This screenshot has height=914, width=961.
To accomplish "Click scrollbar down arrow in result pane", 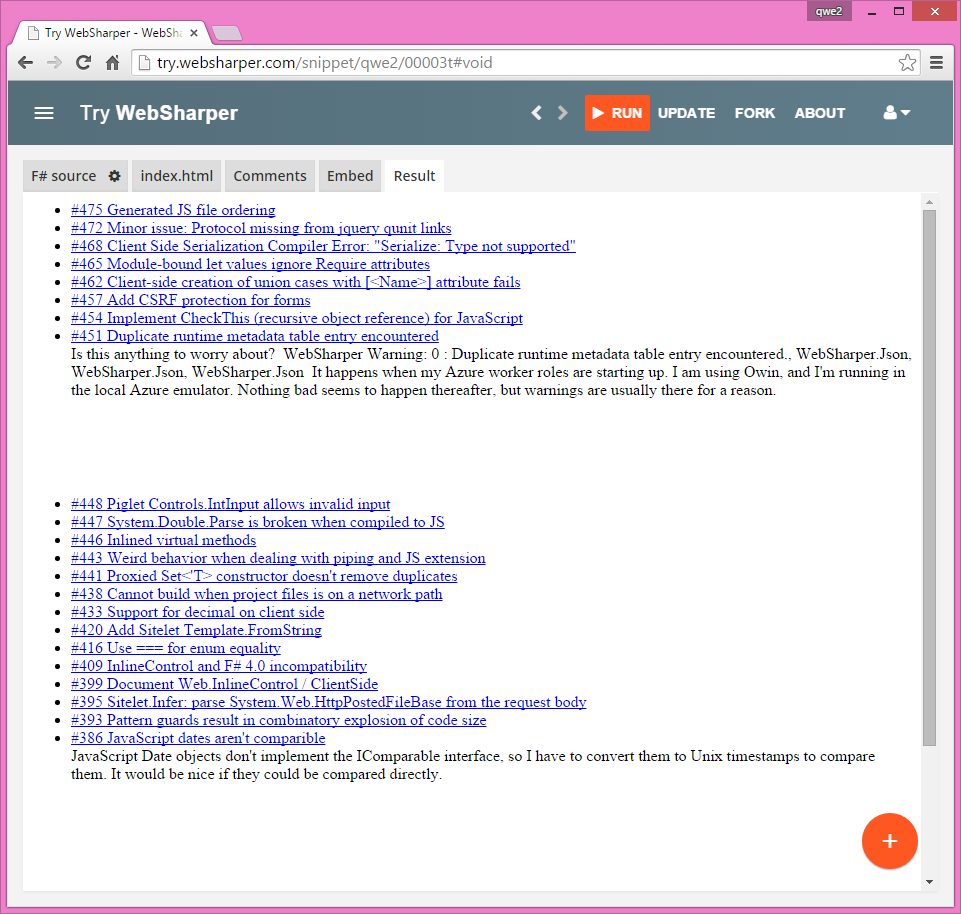I will [x=929, y=882].
